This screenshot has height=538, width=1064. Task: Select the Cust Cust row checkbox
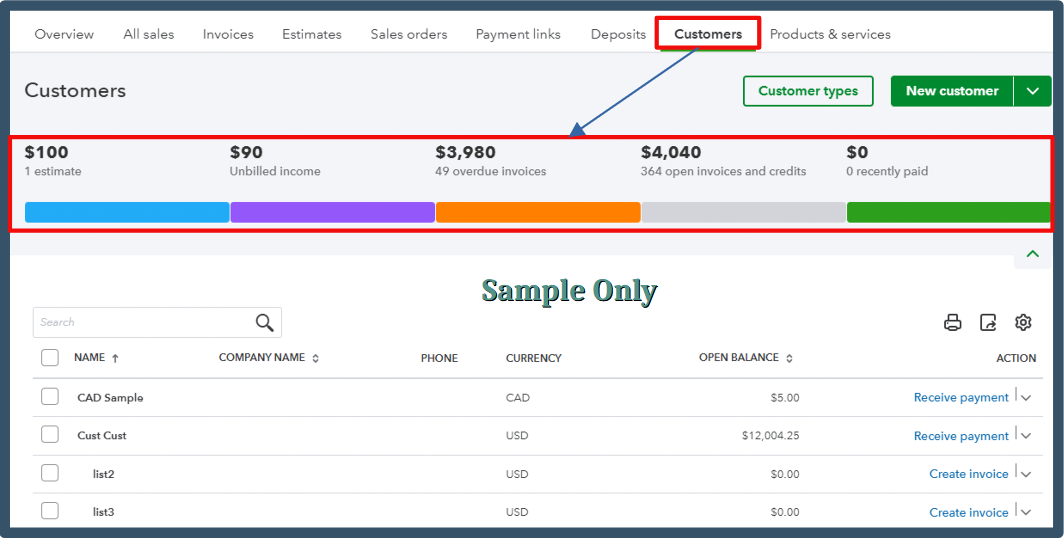[50, 434]
